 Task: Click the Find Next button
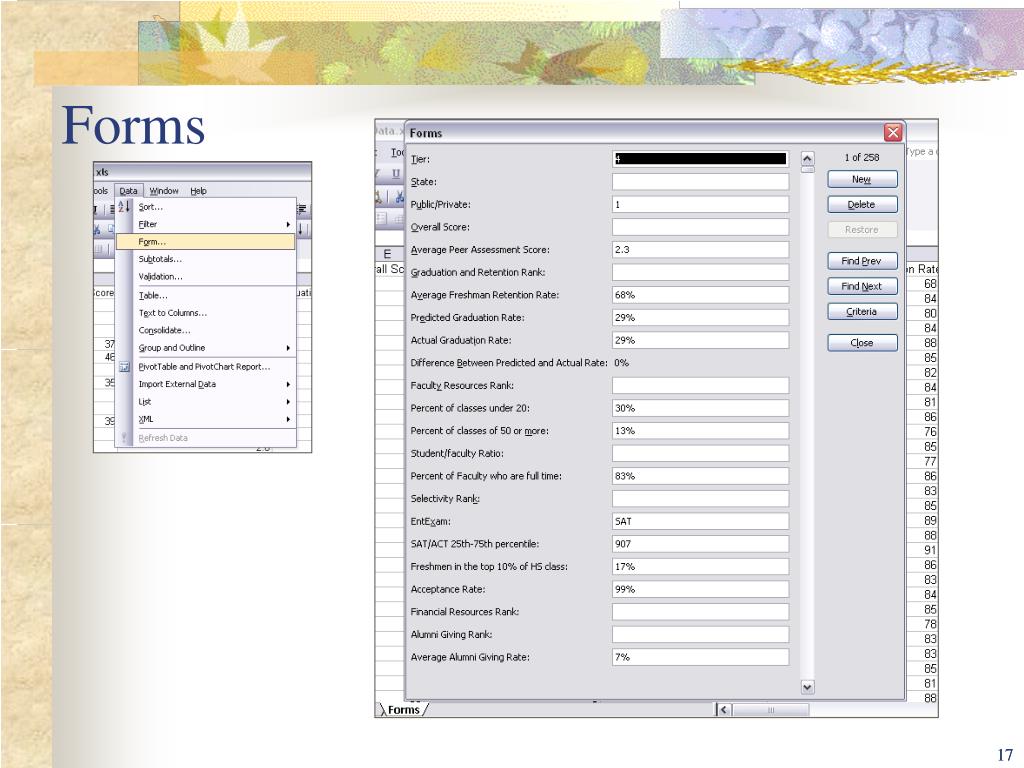[x=862, y=286]
